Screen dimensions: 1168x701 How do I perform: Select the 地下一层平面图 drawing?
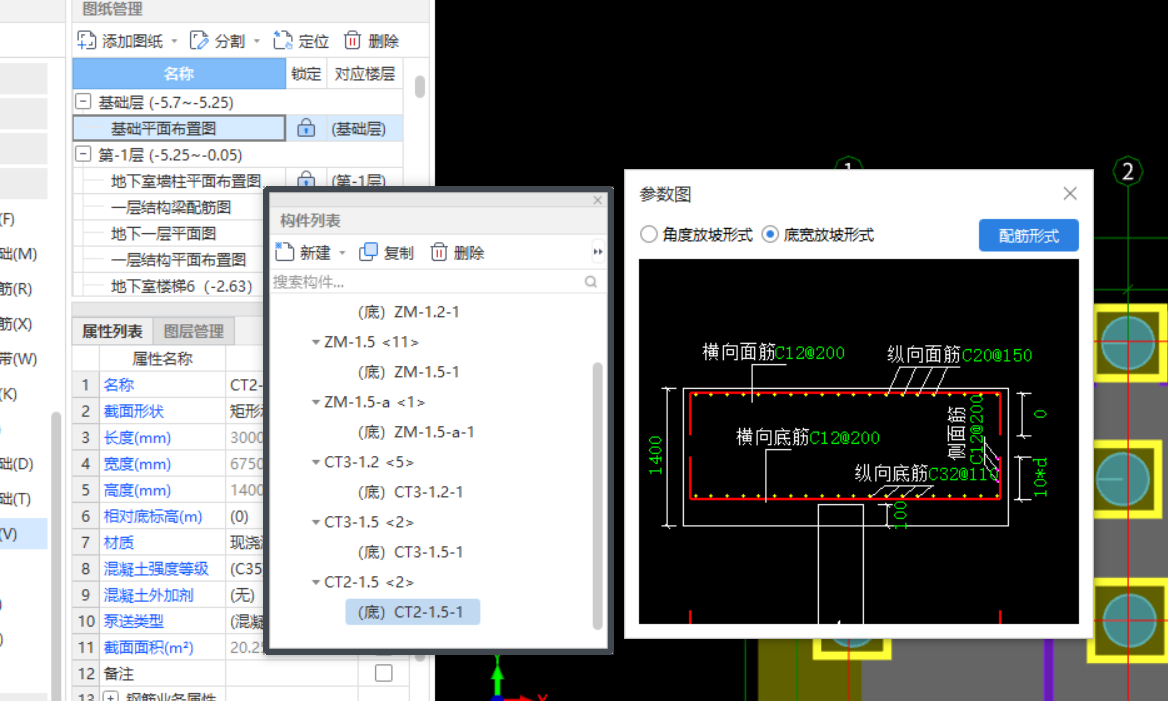[x=163, y=233]
